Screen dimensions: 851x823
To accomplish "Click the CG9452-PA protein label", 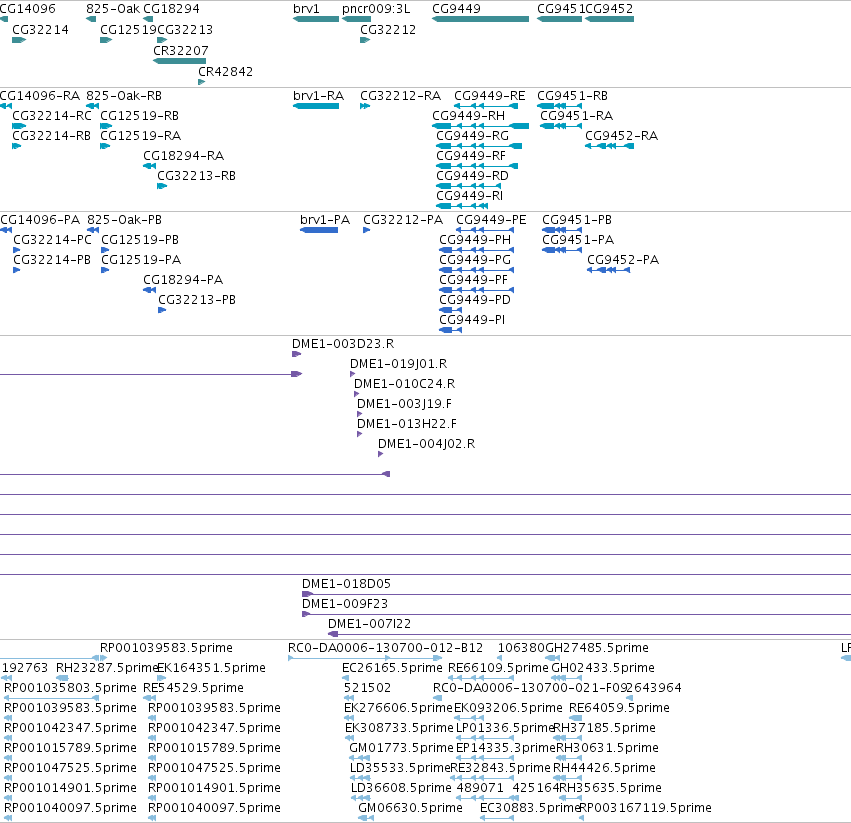I will (x=623, y=260).
